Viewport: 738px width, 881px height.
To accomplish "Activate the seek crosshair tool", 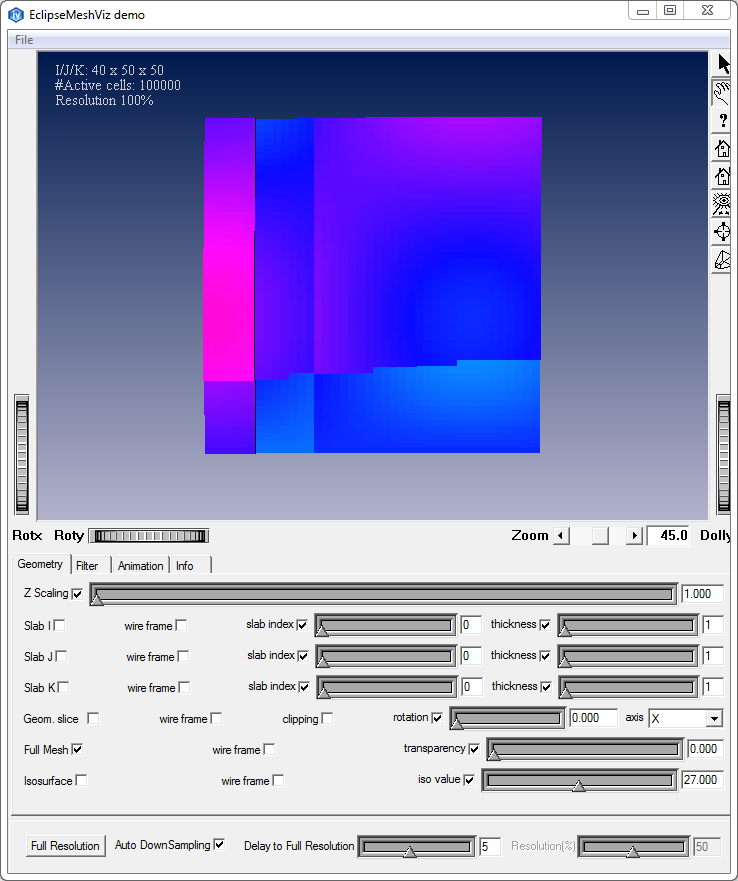I will coord(723,233).
